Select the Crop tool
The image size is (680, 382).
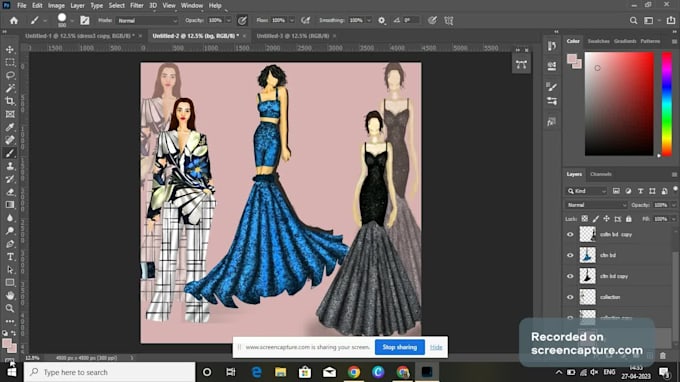point(10,101)
